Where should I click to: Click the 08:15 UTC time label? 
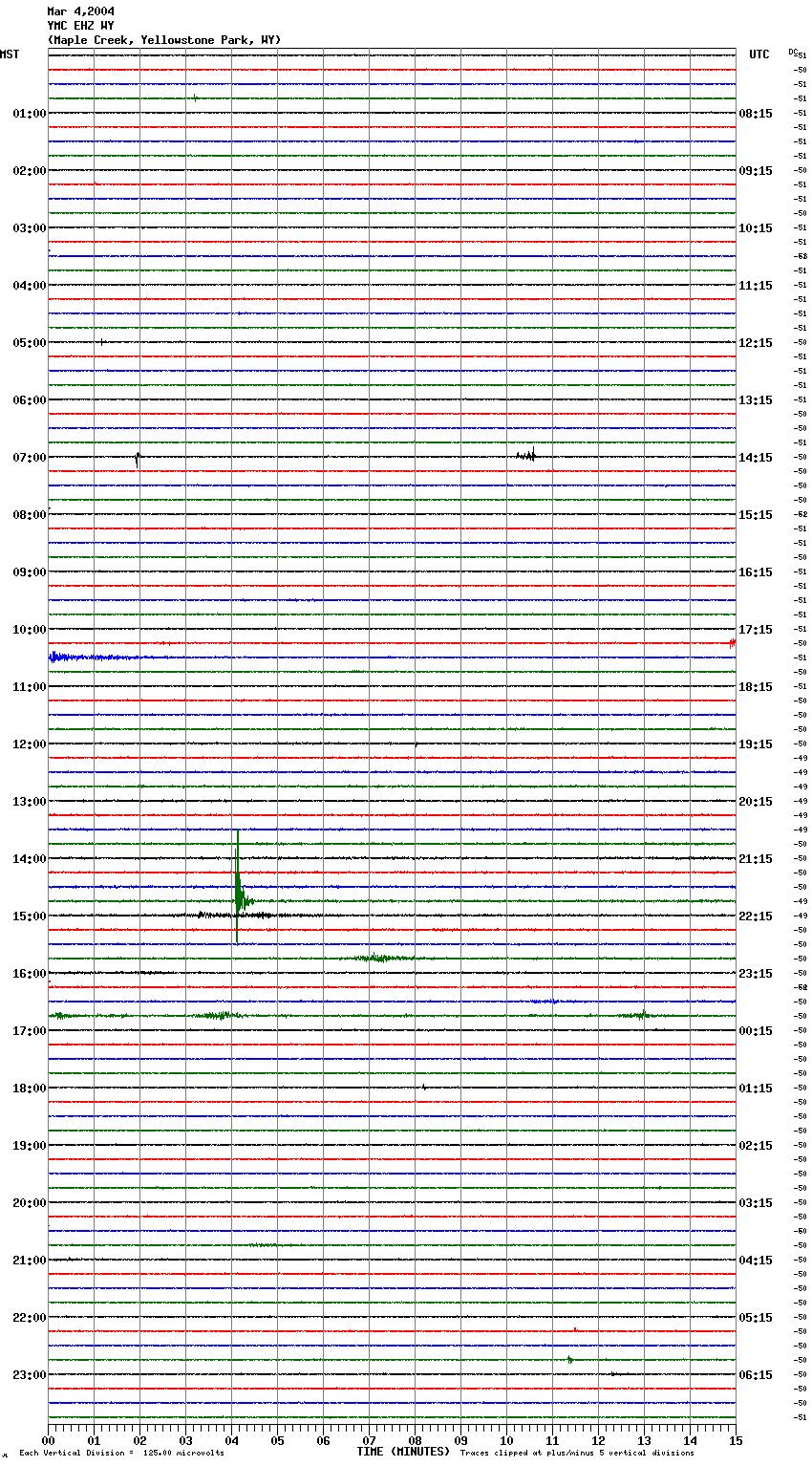[756, 114]
